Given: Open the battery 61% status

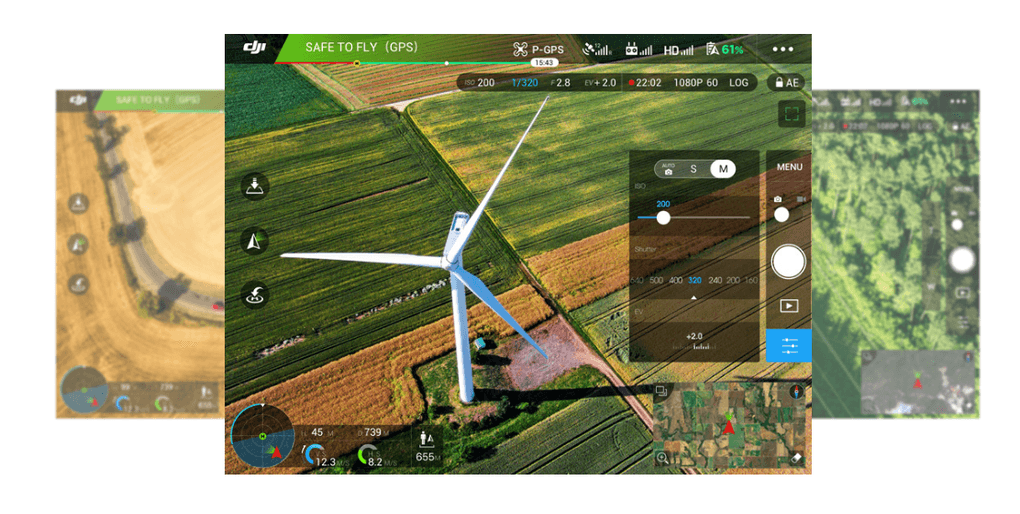Looking at the screenshot, I should tap(725, 49).
